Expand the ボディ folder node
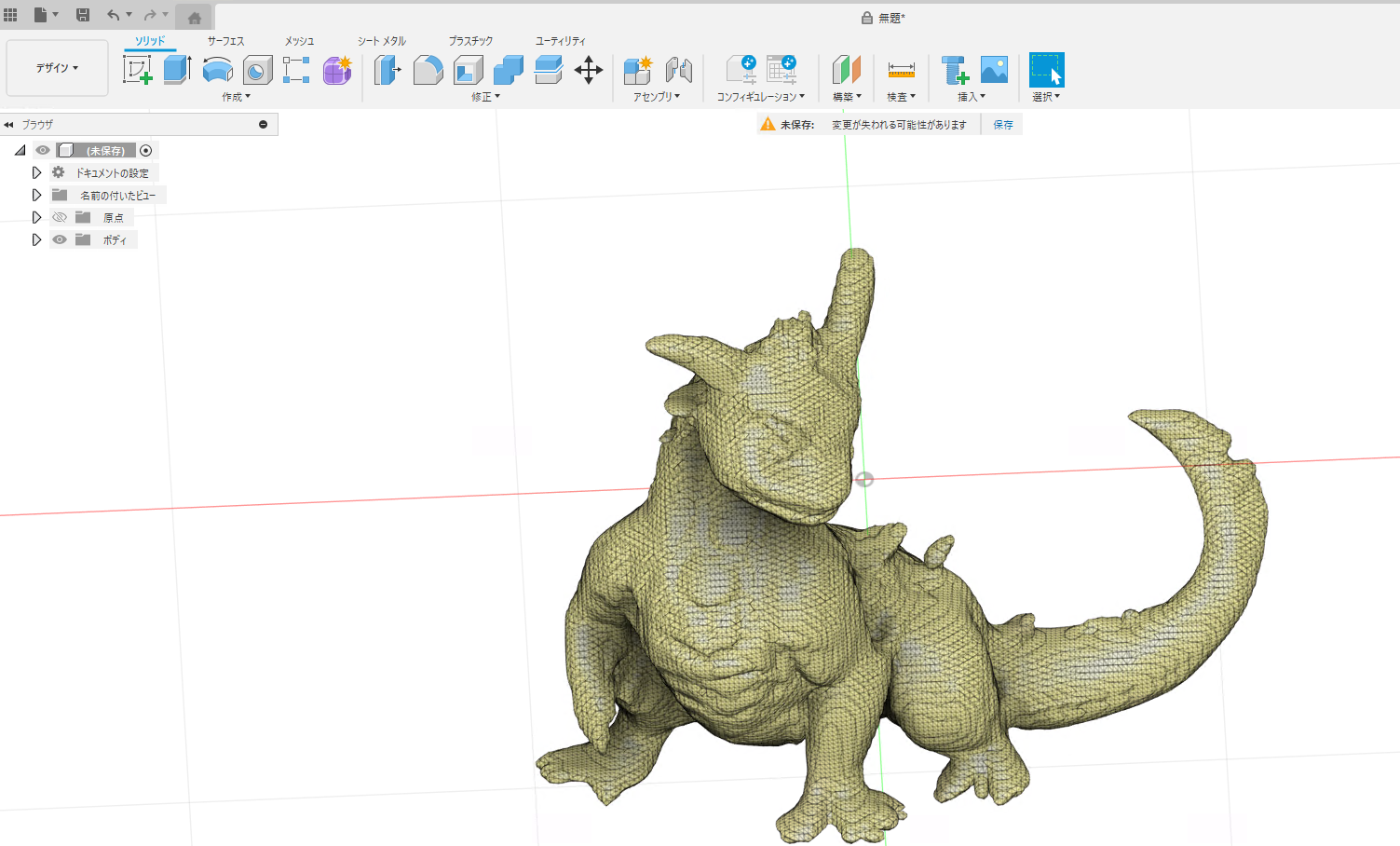The height and width of the screenshot is (846, 1400). 36,239
